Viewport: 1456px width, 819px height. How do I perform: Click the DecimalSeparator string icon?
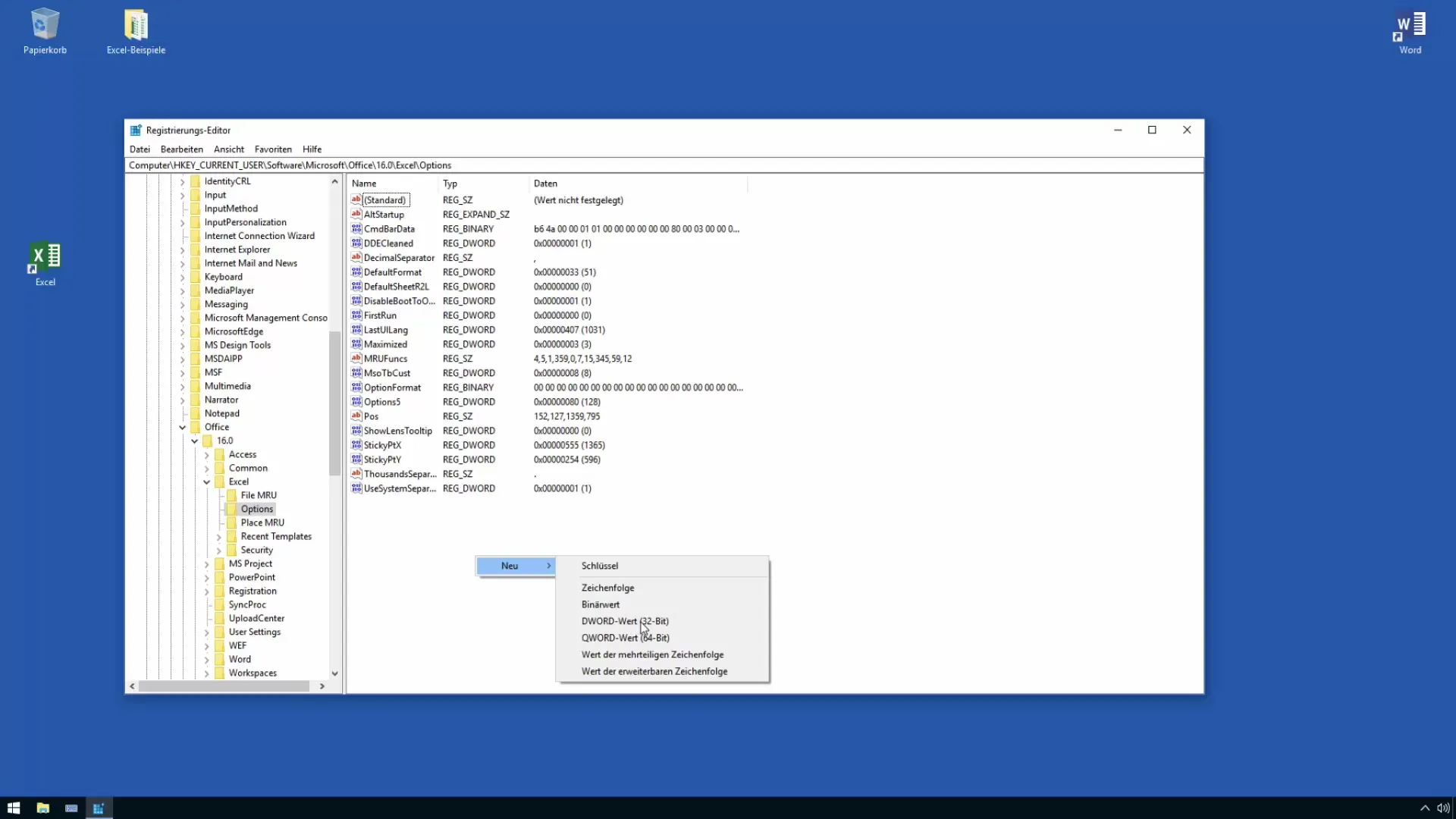click(x=356, y=258)
